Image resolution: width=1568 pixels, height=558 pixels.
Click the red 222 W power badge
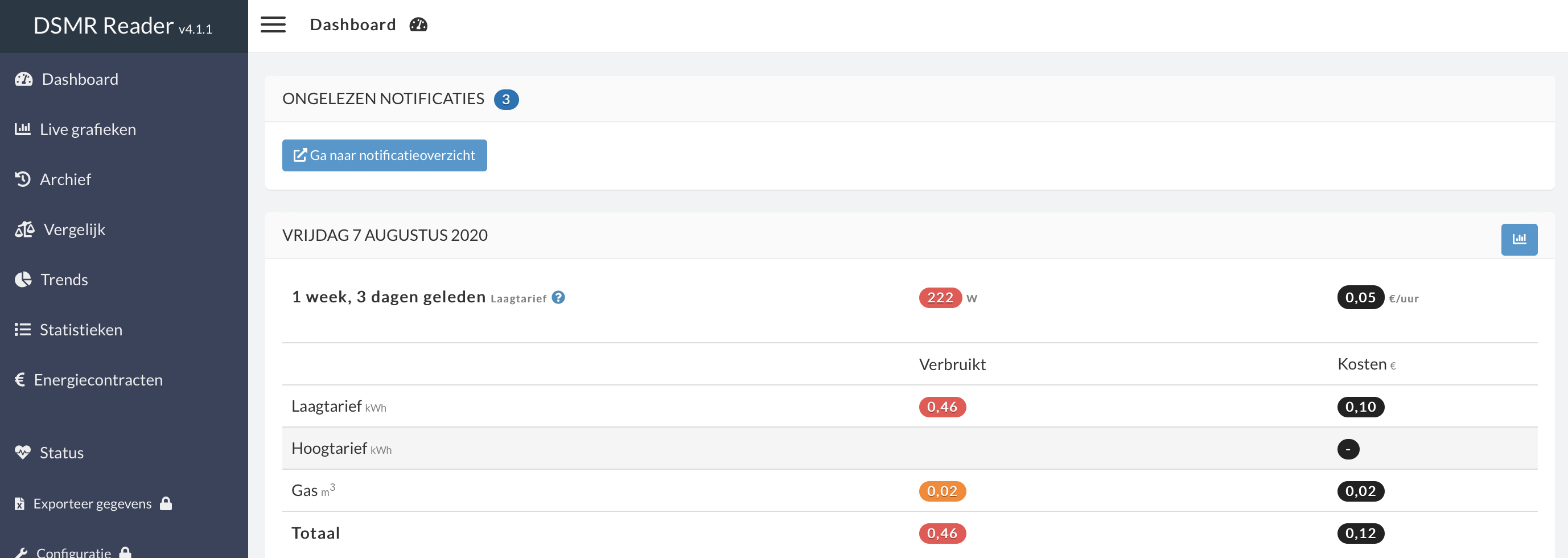940,298
